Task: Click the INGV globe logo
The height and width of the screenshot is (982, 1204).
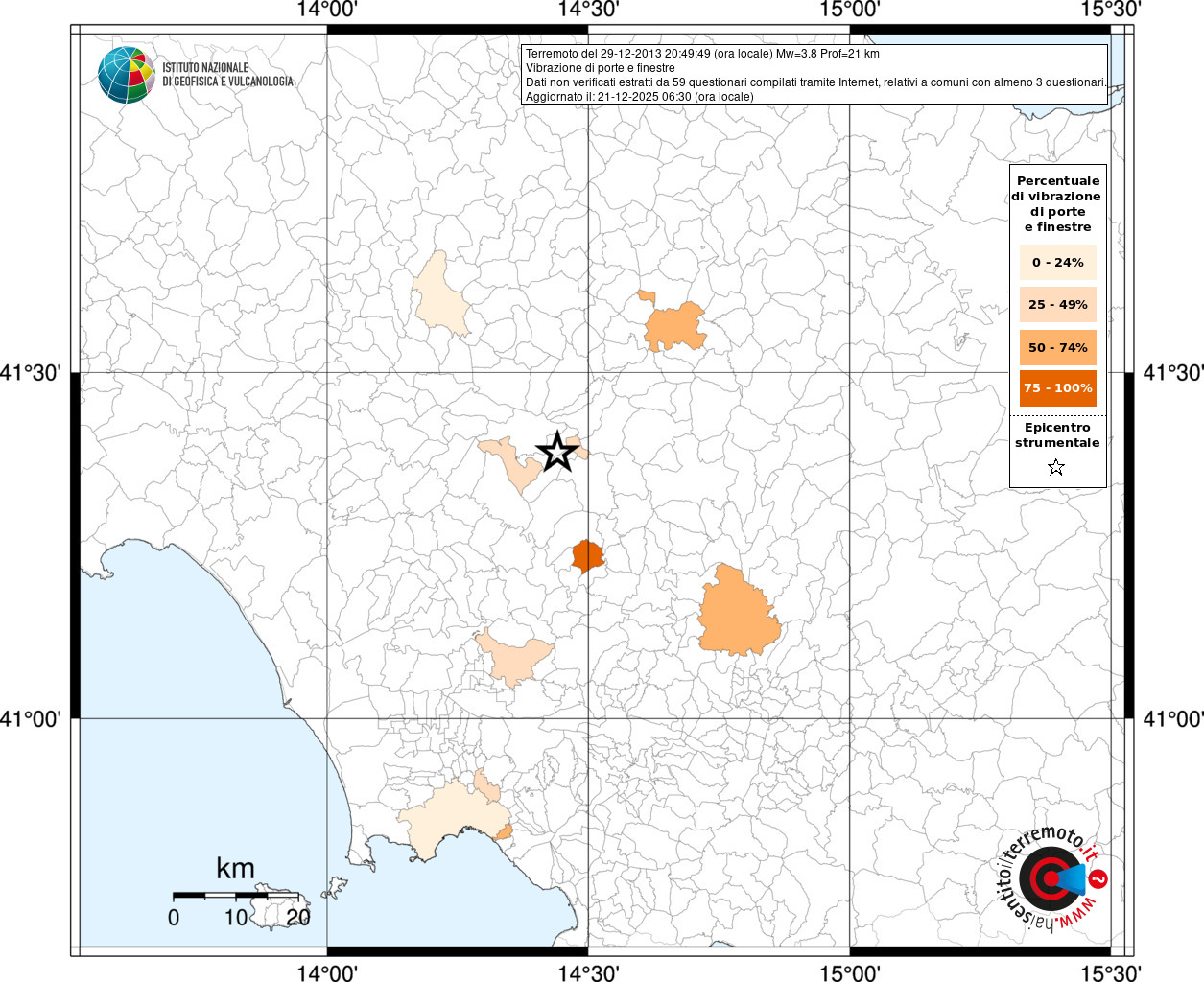Action: 126,75
